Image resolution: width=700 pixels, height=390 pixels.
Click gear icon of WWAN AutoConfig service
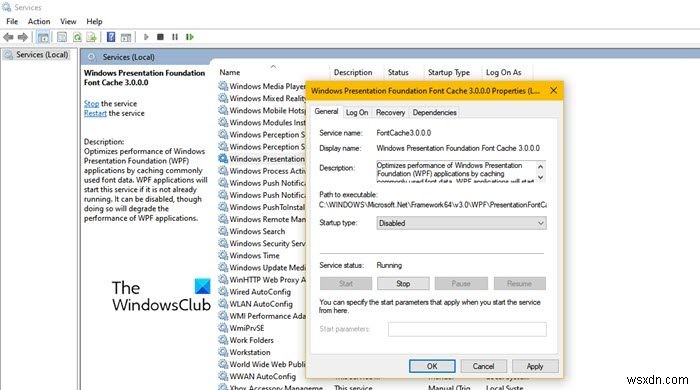(223, 376)
